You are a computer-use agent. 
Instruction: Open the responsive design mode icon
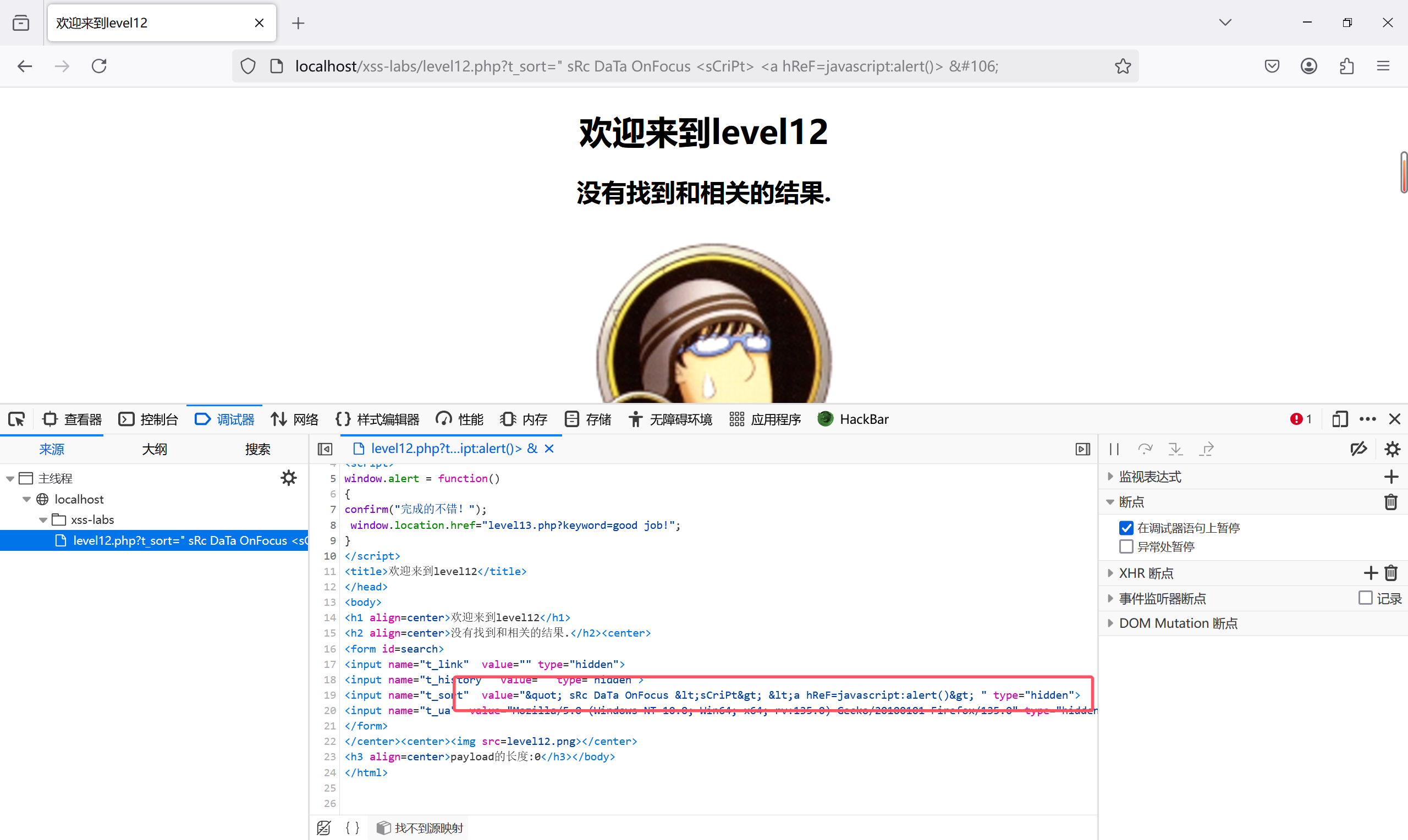pyautogui.click(x=1339, y=419)
